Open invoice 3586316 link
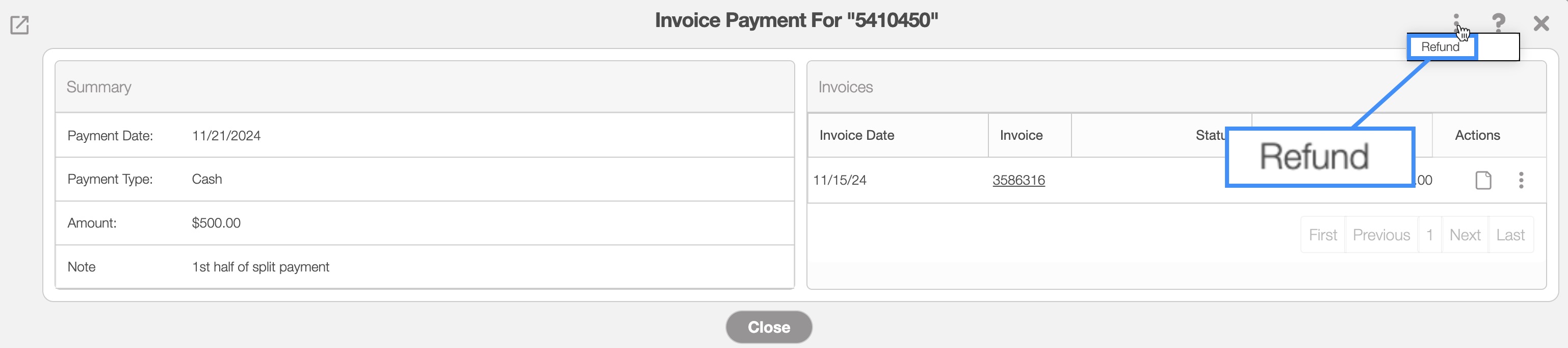 tap(1018, 181)
